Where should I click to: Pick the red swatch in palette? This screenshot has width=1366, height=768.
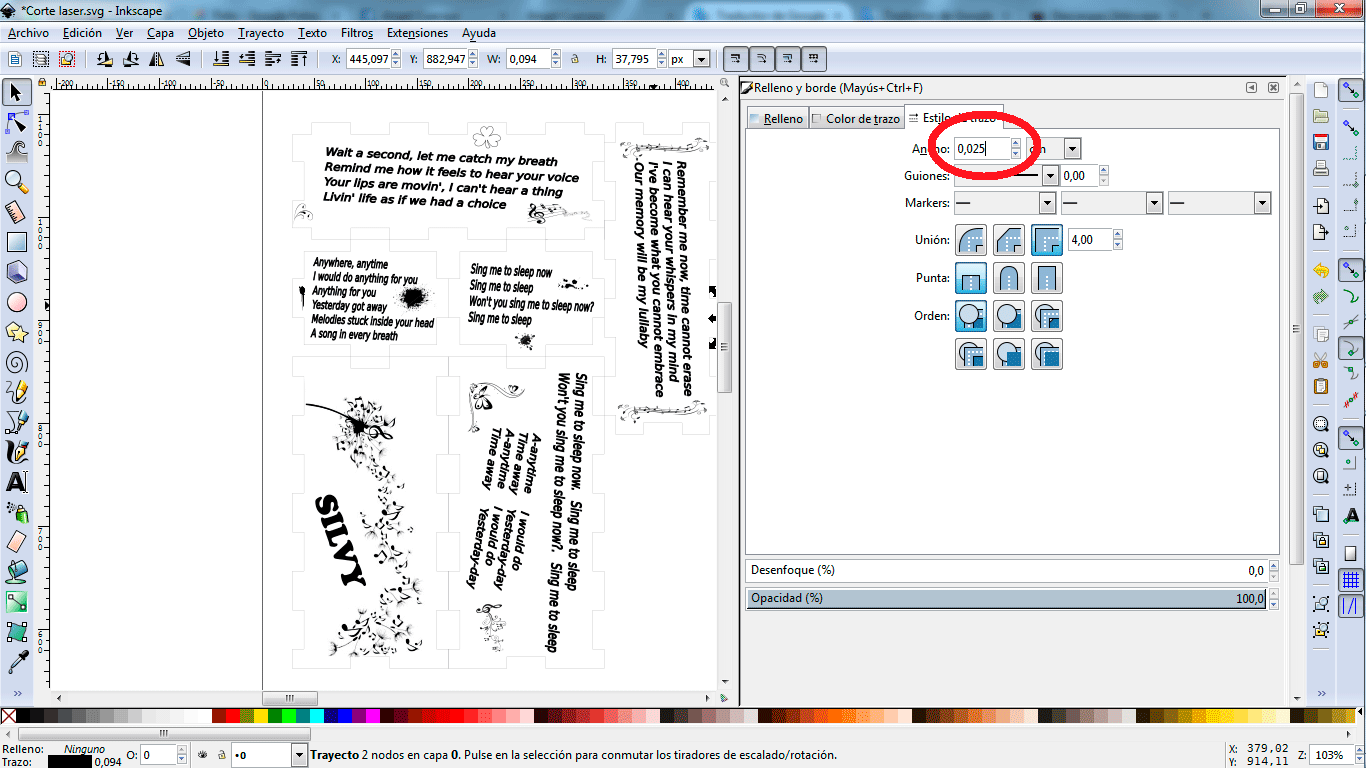[x=233, y=715]
